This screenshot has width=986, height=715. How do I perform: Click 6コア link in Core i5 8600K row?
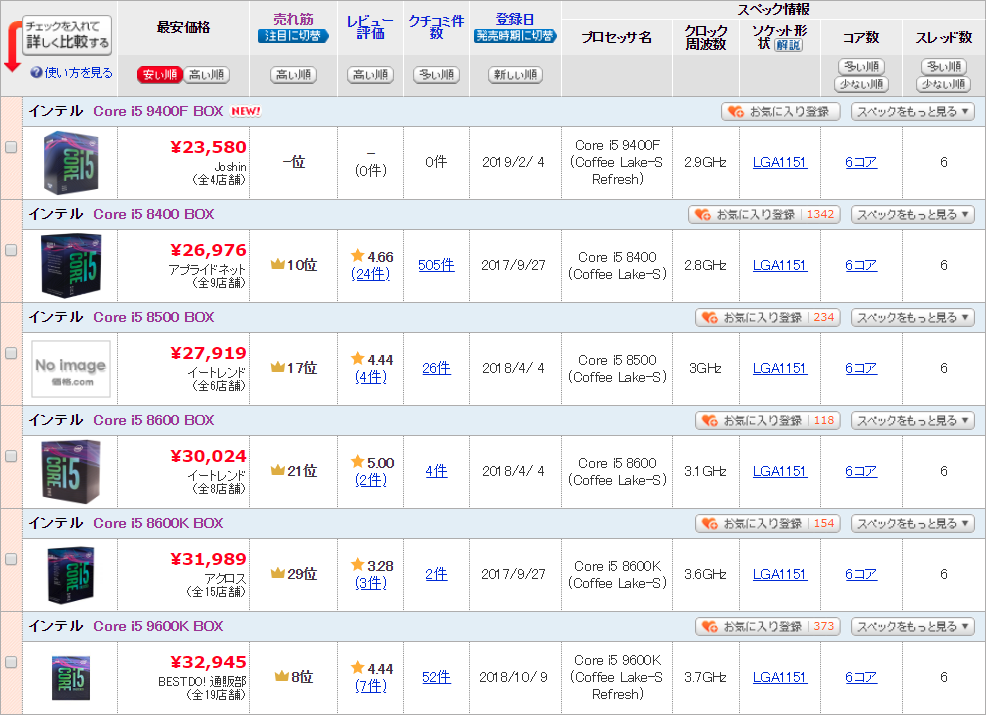coord(861,574)
